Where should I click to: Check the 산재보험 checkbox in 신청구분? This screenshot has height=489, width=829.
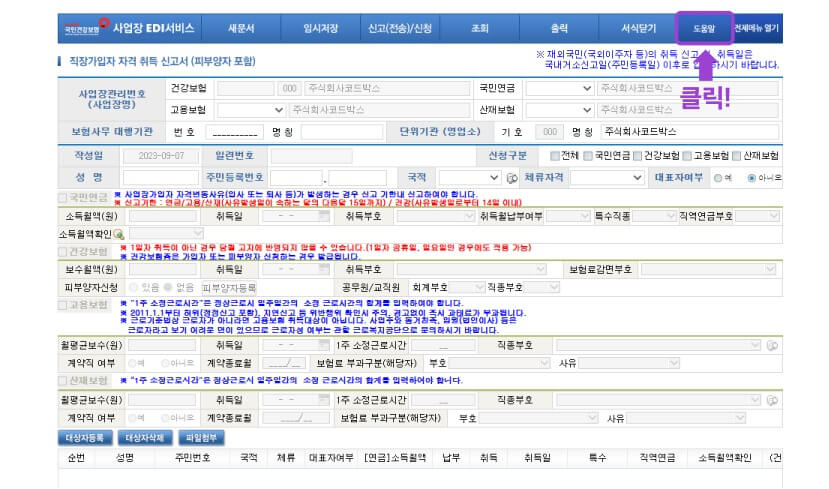[x=738, y=156]
